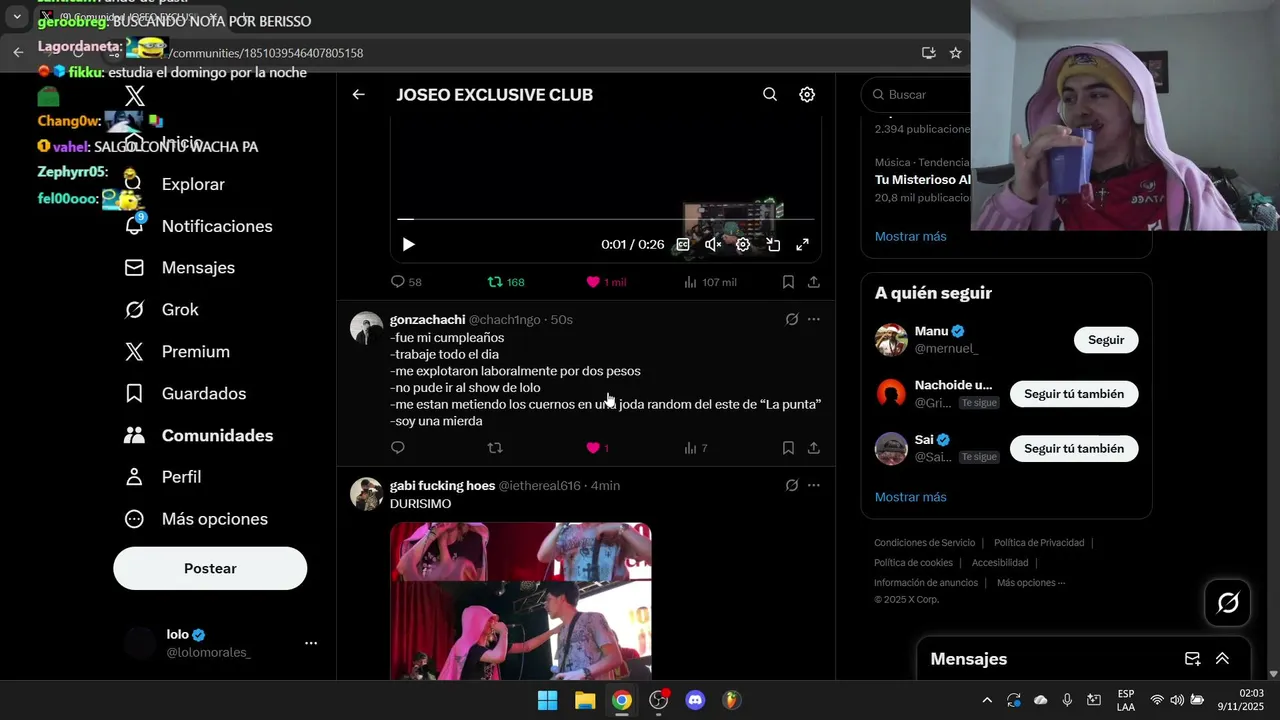This screenshot has width=1280, height=720.
Task: Expand footer Más opciones link
Action: [x=1031, y=583]
